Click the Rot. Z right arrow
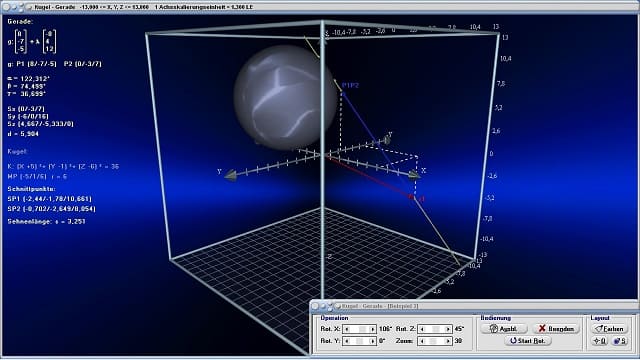 [x=448, y=329]
